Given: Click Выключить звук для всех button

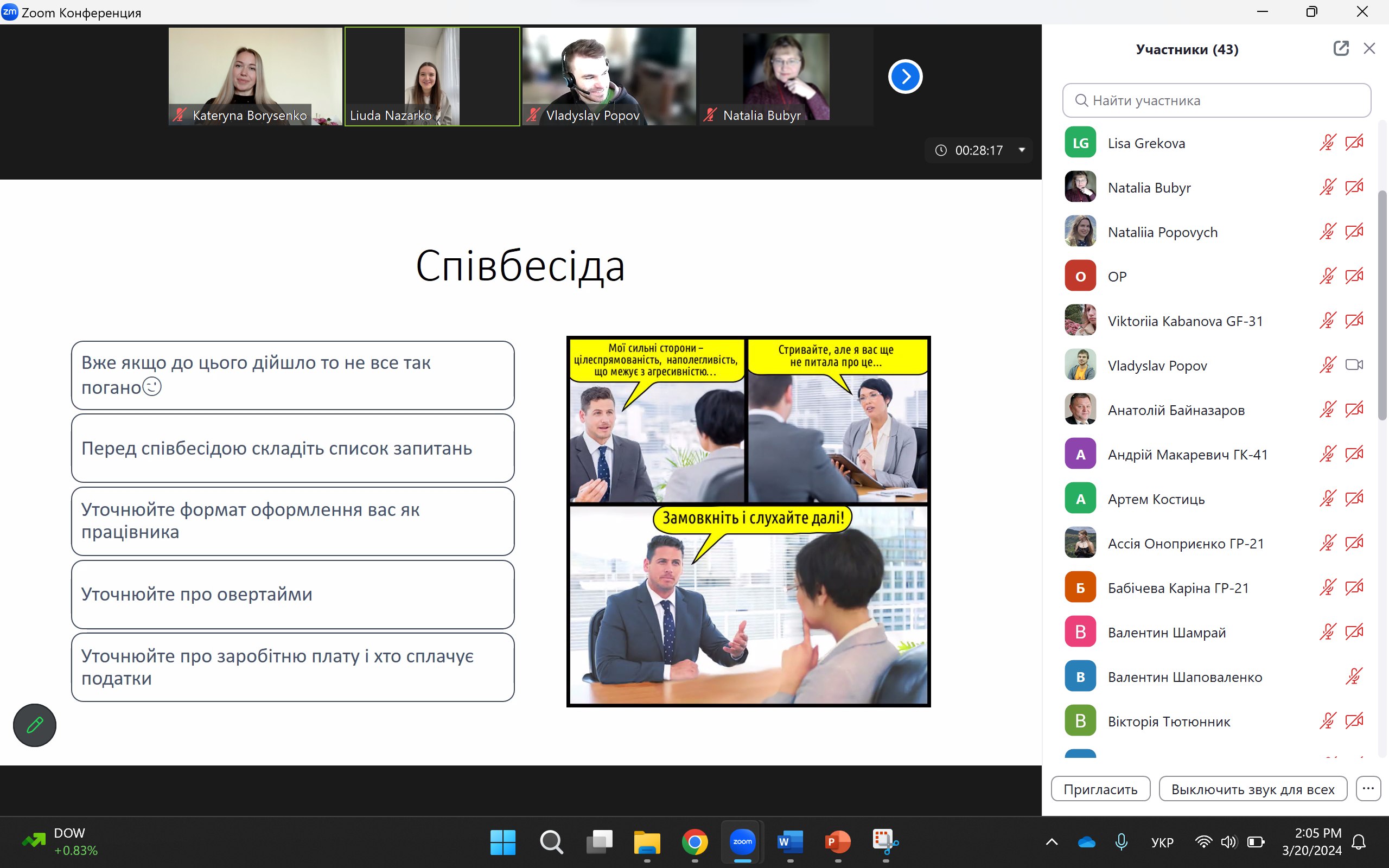Looking at the screenshot, I should click(x=1252, y=789).
